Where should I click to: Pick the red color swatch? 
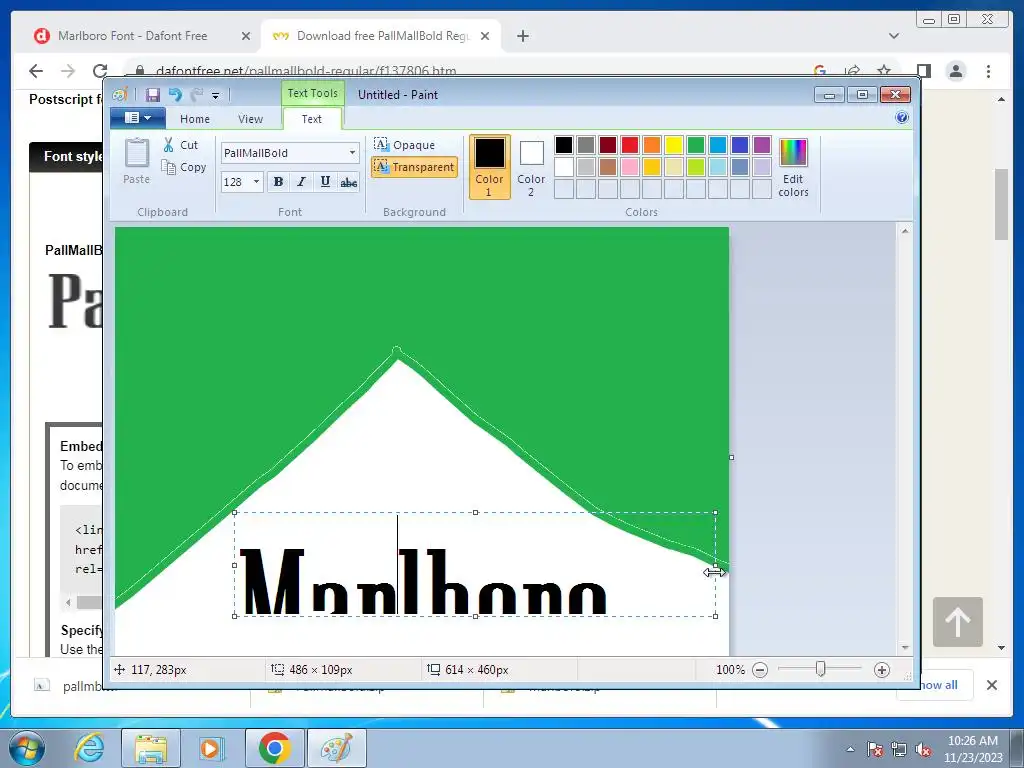point(630,145)
